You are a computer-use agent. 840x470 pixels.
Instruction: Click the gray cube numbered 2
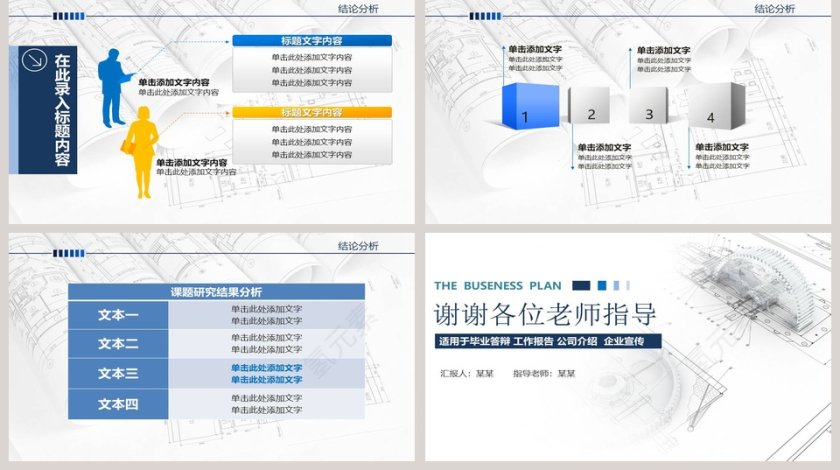click(x=588, y=106)
